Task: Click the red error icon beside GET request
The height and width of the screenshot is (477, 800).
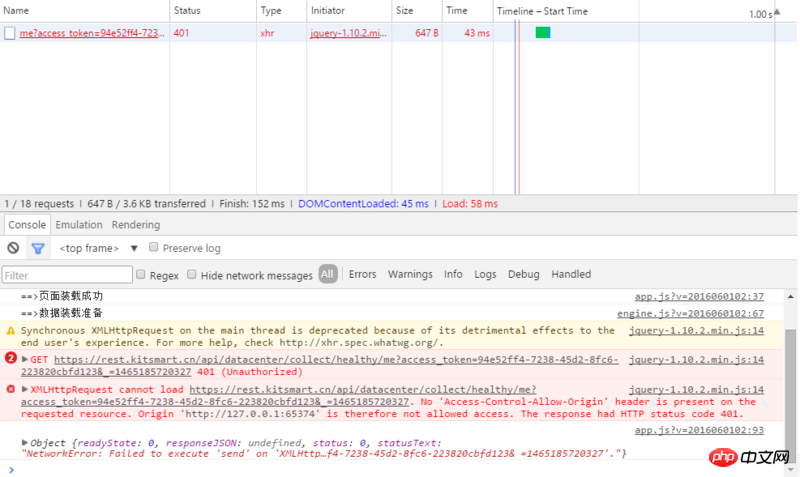Action: tap(11, 359)
